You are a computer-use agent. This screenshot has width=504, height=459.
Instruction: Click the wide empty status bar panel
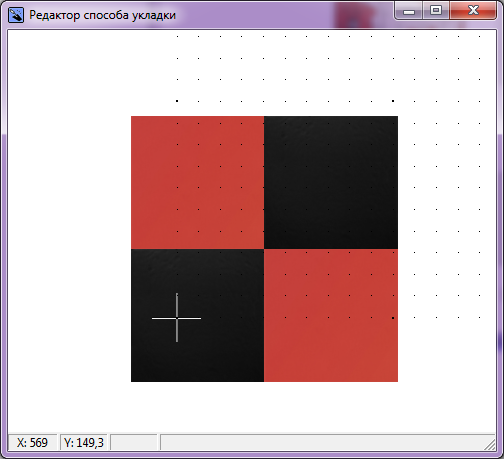[x=327, y=442]
